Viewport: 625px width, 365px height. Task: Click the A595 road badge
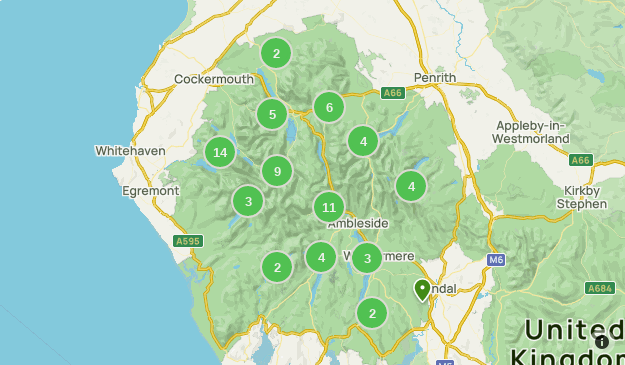[188, 241]
